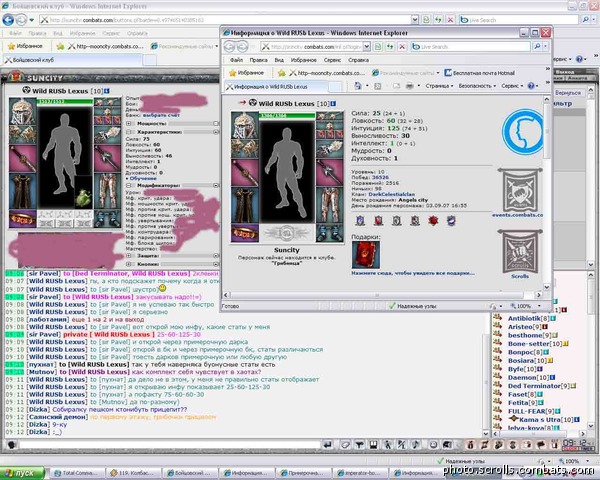
Task: Click the send message arrow beside chat input
Action: pos(328,444)
